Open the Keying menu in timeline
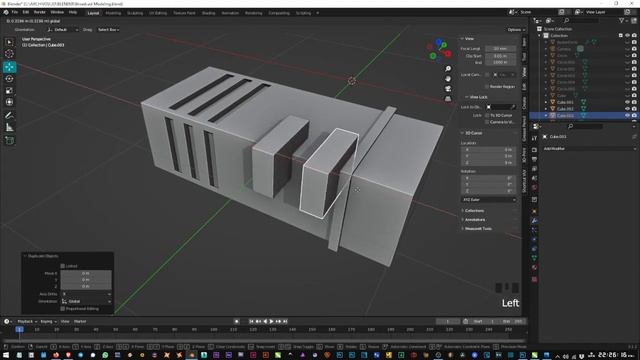Viewport: 640px width, 360px height. tap(49, 322)
